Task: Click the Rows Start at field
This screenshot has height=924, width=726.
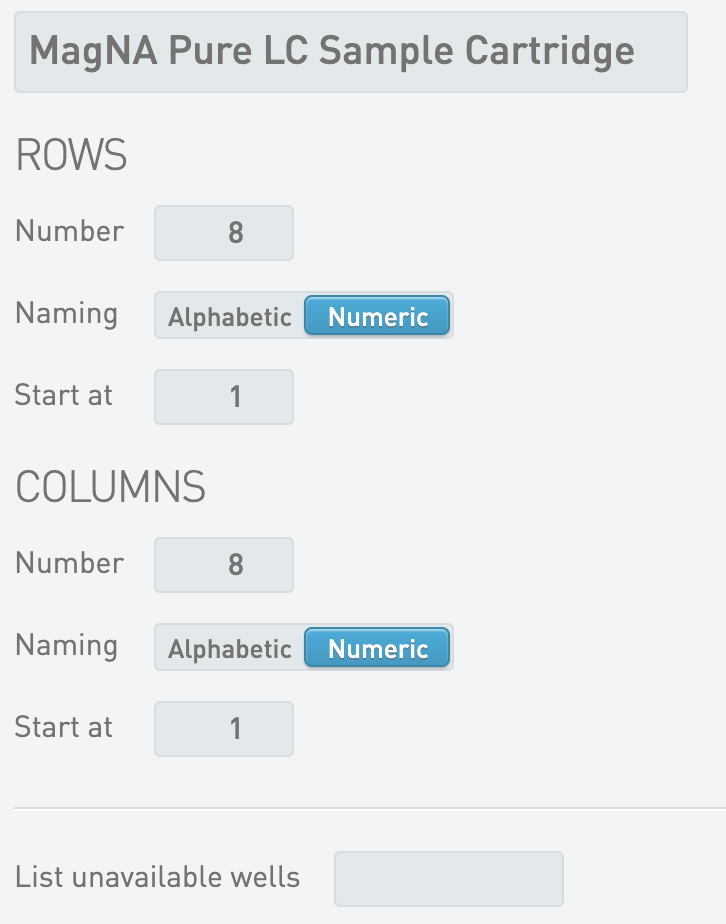Action: click(x=224, y=397)
